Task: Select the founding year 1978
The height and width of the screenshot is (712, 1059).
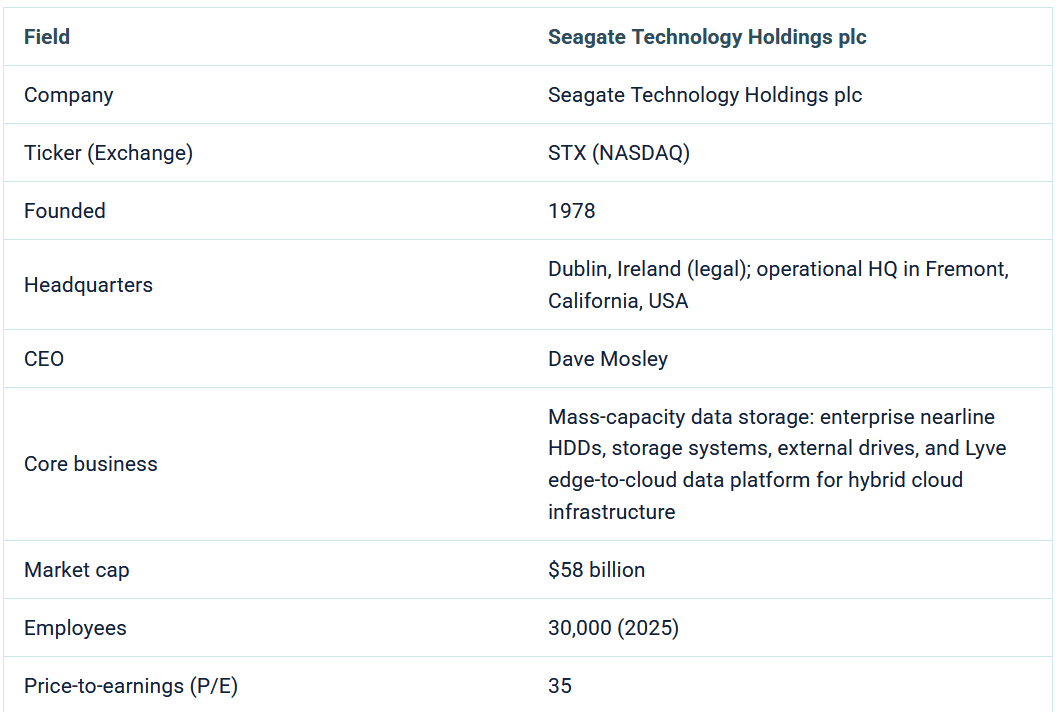Action: 571,211
